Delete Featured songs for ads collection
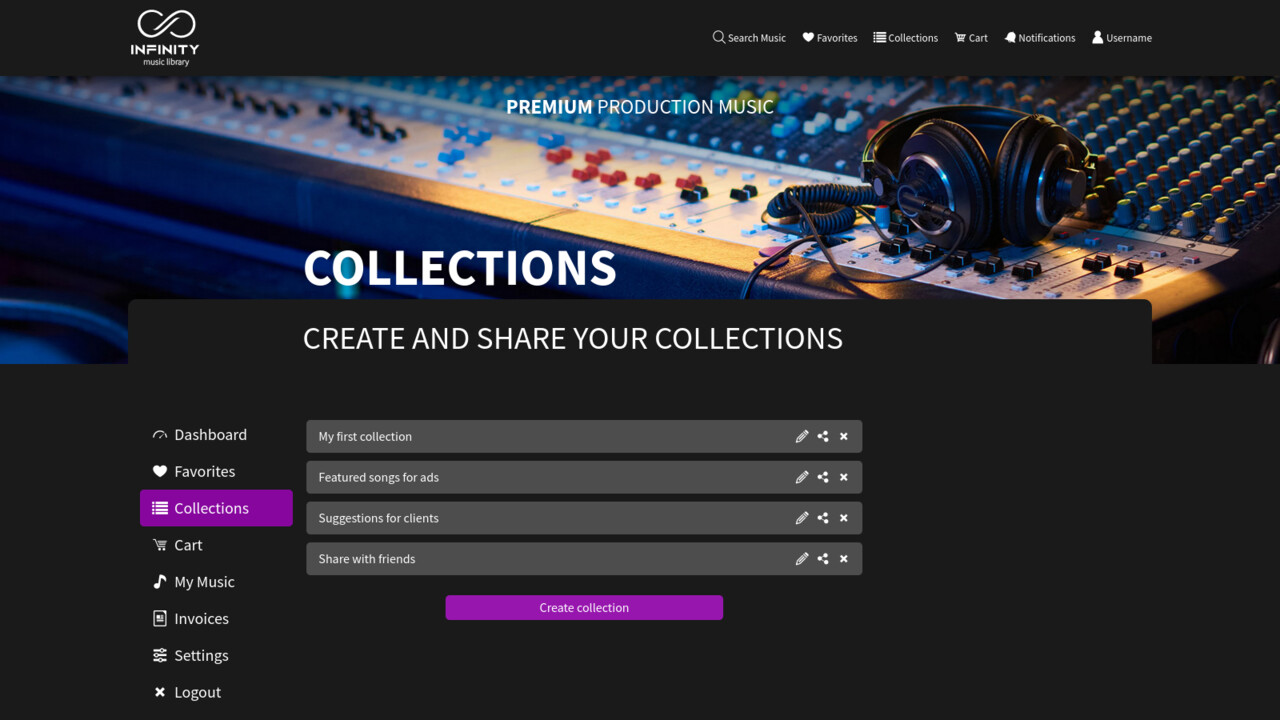1280x720 pixels. pyautogui.click(x=844, y=477)
